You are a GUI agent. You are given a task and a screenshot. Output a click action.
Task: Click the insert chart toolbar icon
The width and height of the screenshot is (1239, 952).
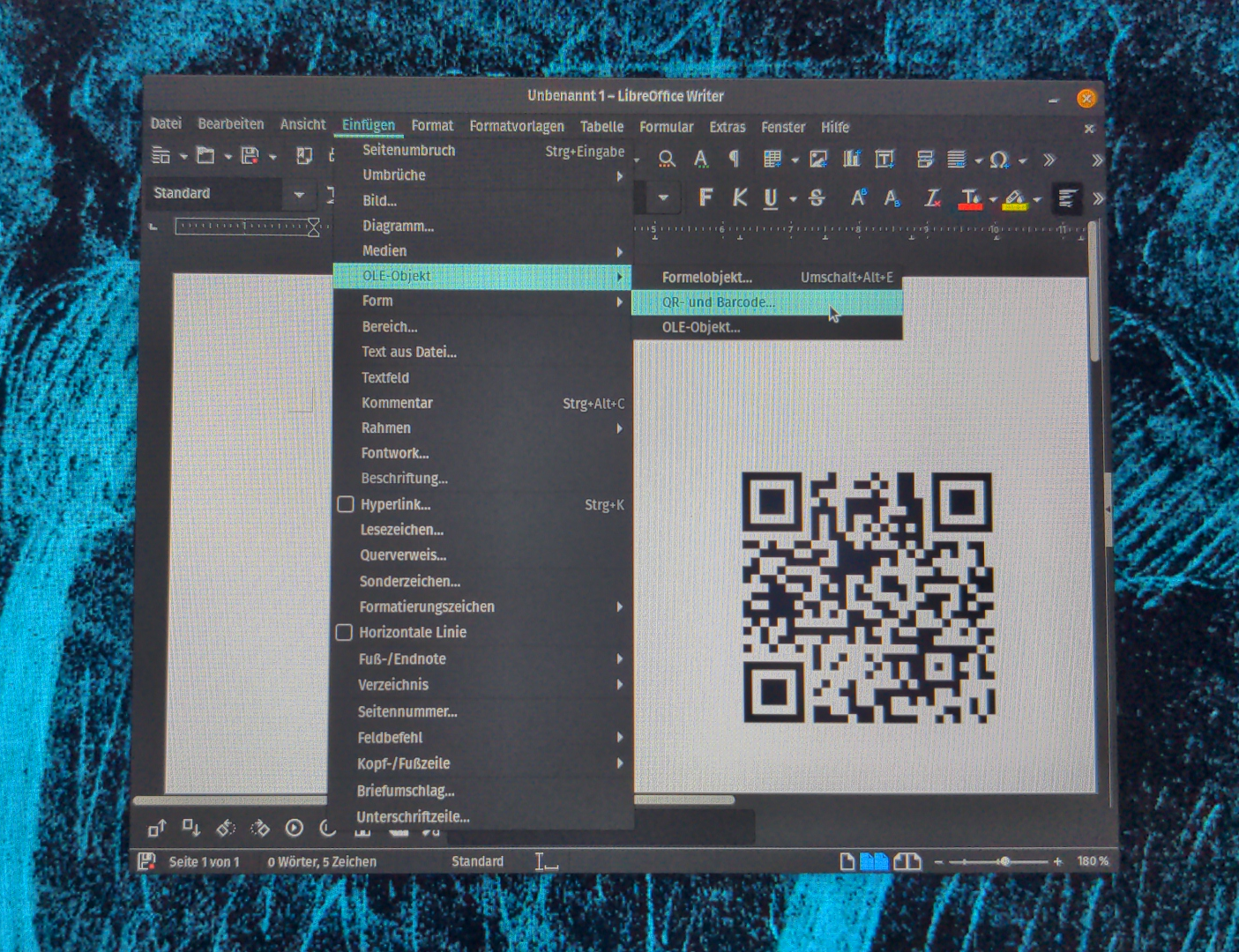[x=852, y=160]
